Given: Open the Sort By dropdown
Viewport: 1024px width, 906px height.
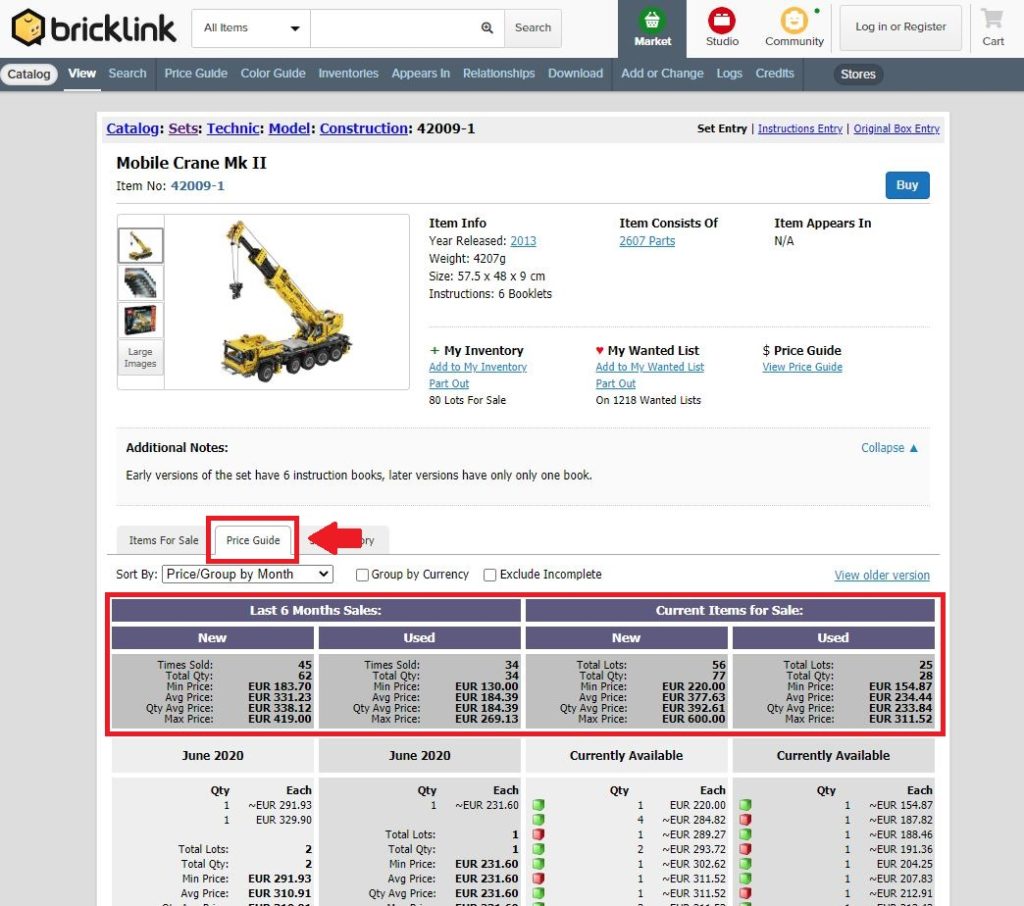Looking at the screenshot, I should (248, 574).
